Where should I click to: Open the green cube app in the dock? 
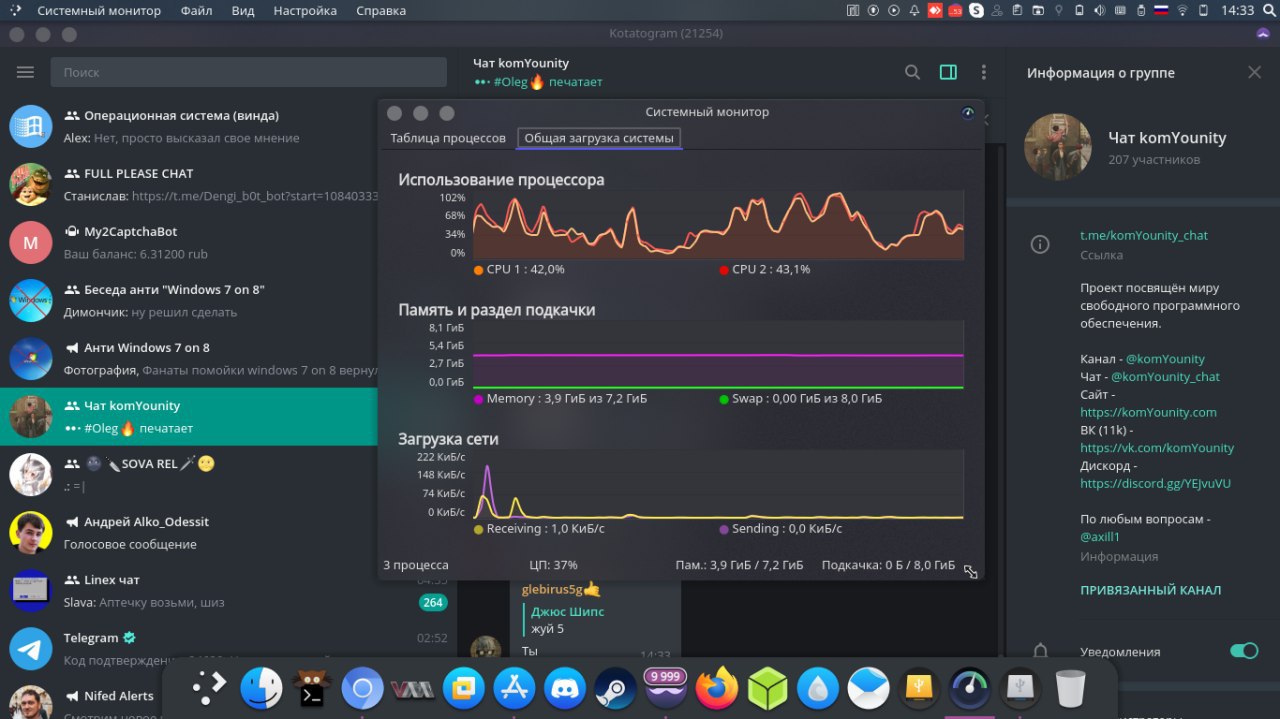click(x=767, y=689)
